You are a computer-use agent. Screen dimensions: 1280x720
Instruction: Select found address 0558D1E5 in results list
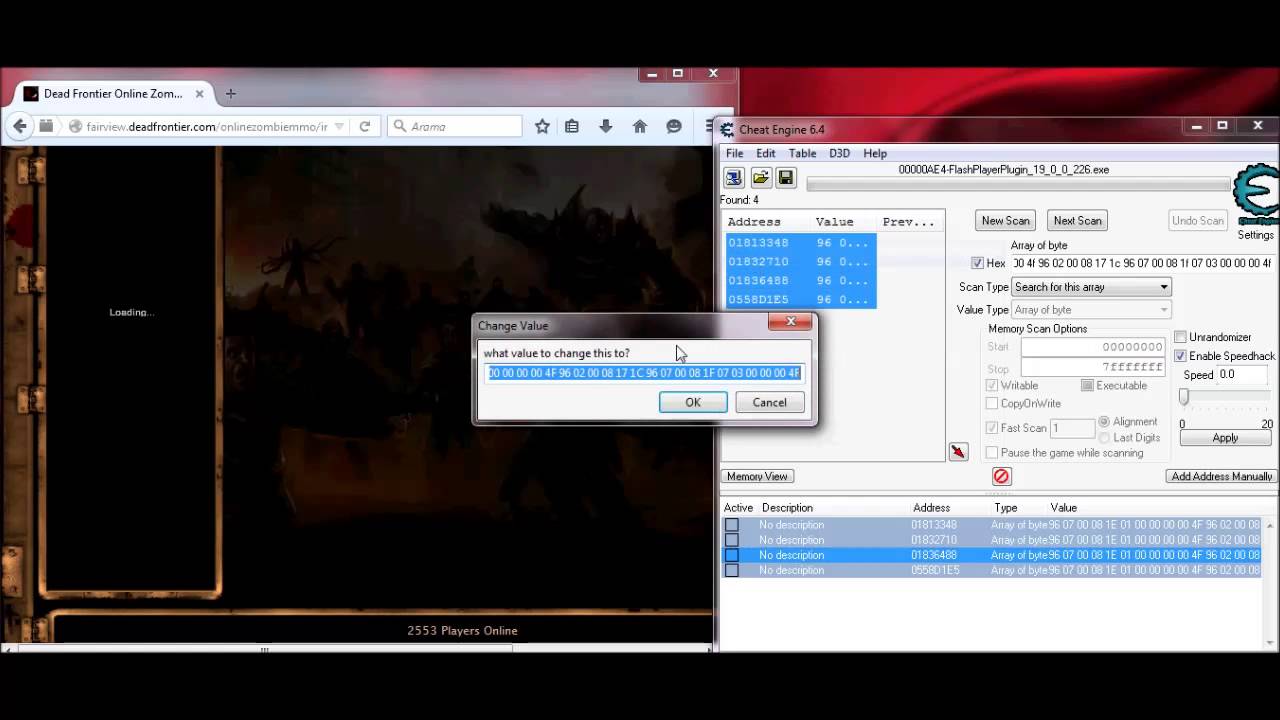800,300
